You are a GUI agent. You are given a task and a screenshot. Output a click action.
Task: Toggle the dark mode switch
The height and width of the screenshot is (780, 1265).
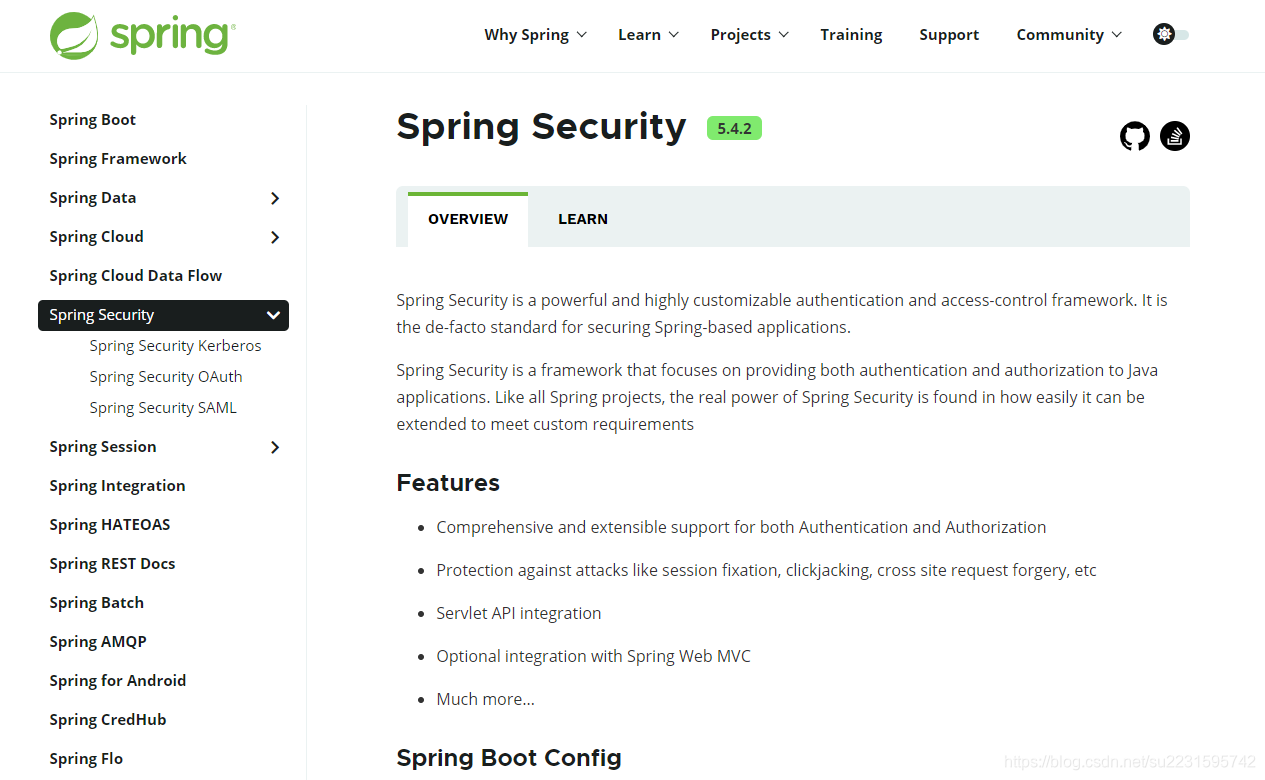1170,33
